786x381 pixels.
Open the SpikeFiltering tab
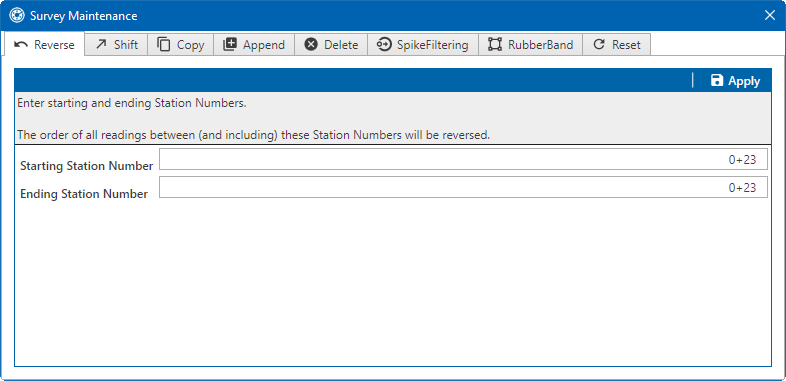[423, 45]
